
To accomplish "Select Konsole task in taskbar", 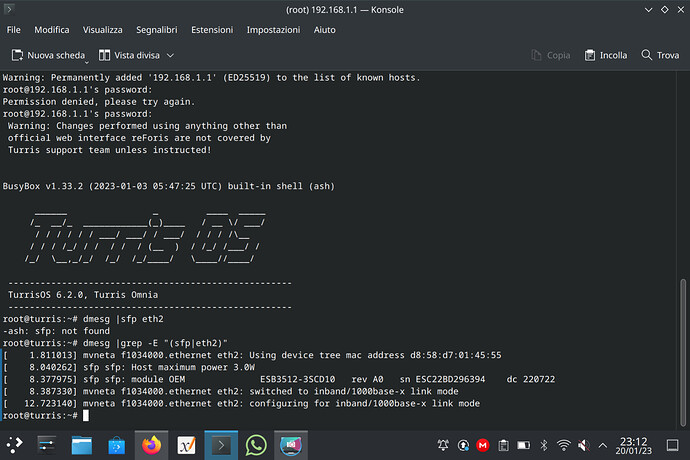I will tap(221, 445).
